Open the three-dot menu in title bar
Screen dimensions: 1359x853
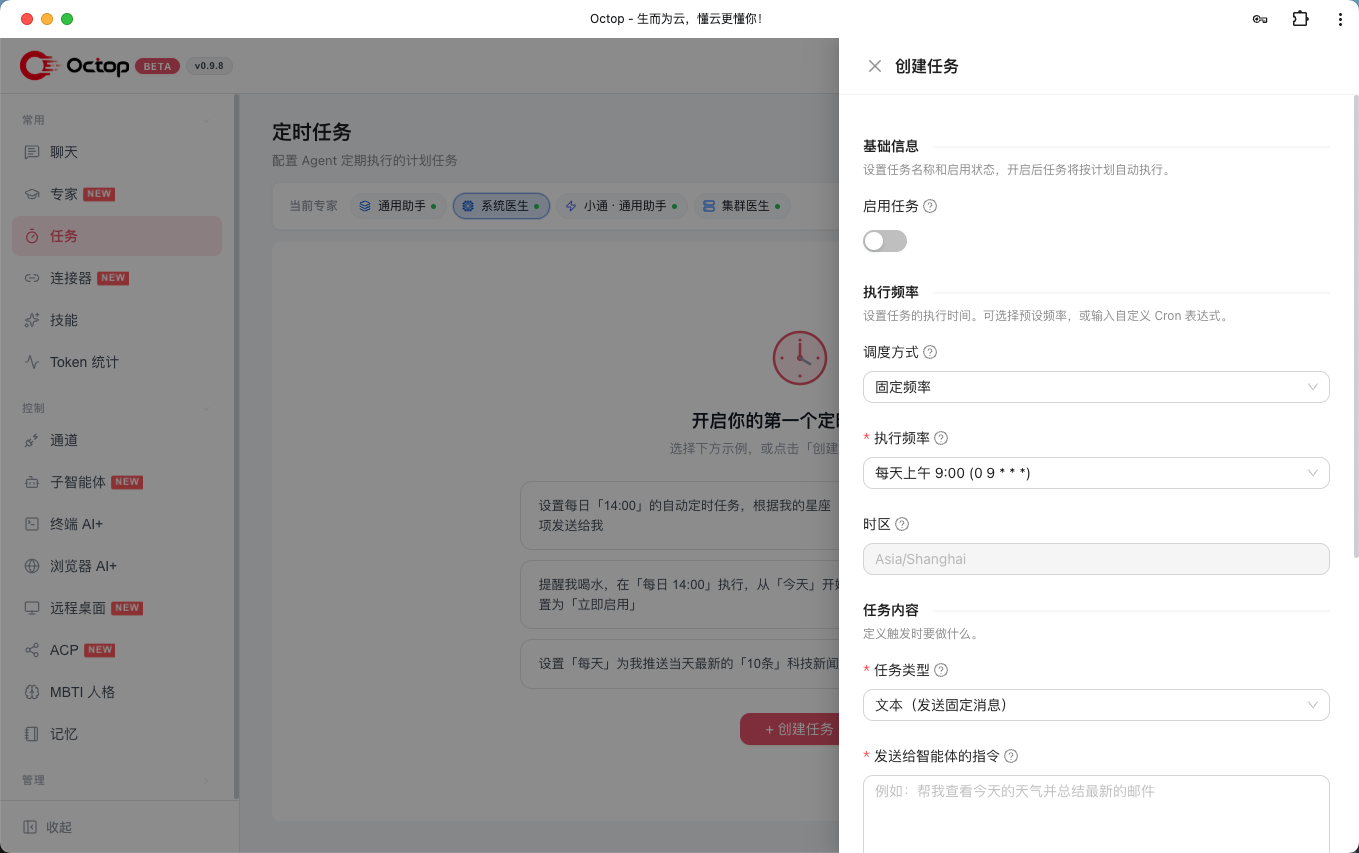(1340, 19)
